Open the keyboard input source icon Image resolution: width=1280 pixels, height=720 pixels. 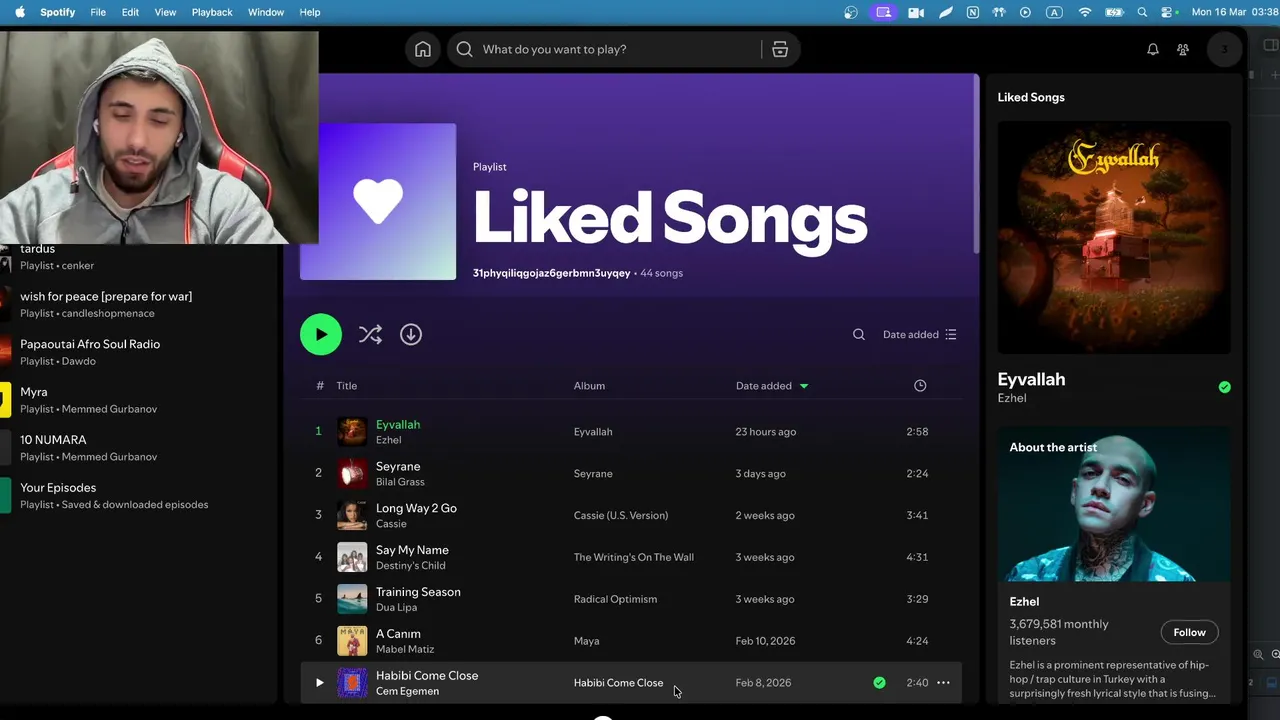point(1054,12)
